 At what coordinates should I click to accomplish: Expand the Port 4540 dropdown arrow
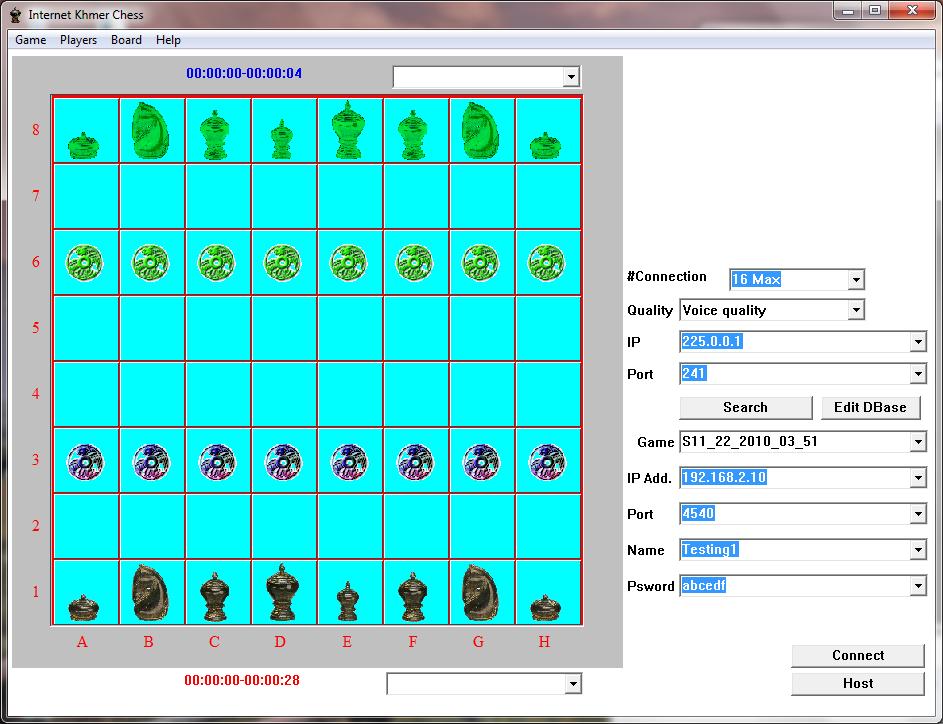(x=918, y=514)
